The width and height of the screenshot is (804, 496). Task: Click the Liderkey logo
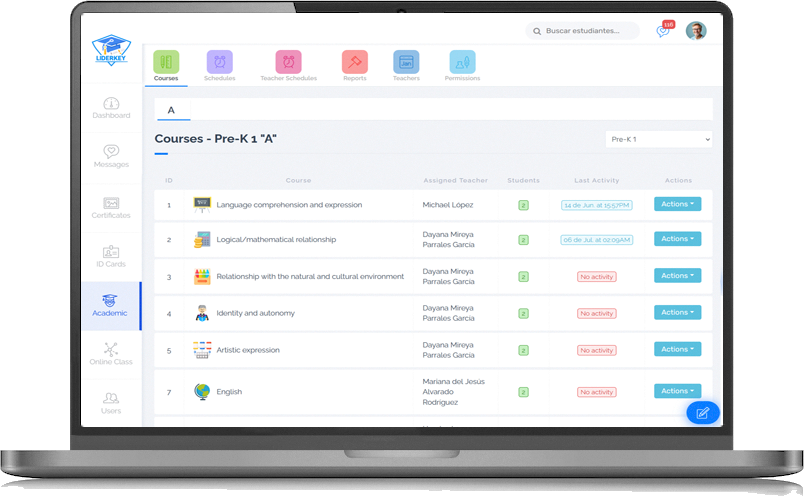[x=111, y=50]
